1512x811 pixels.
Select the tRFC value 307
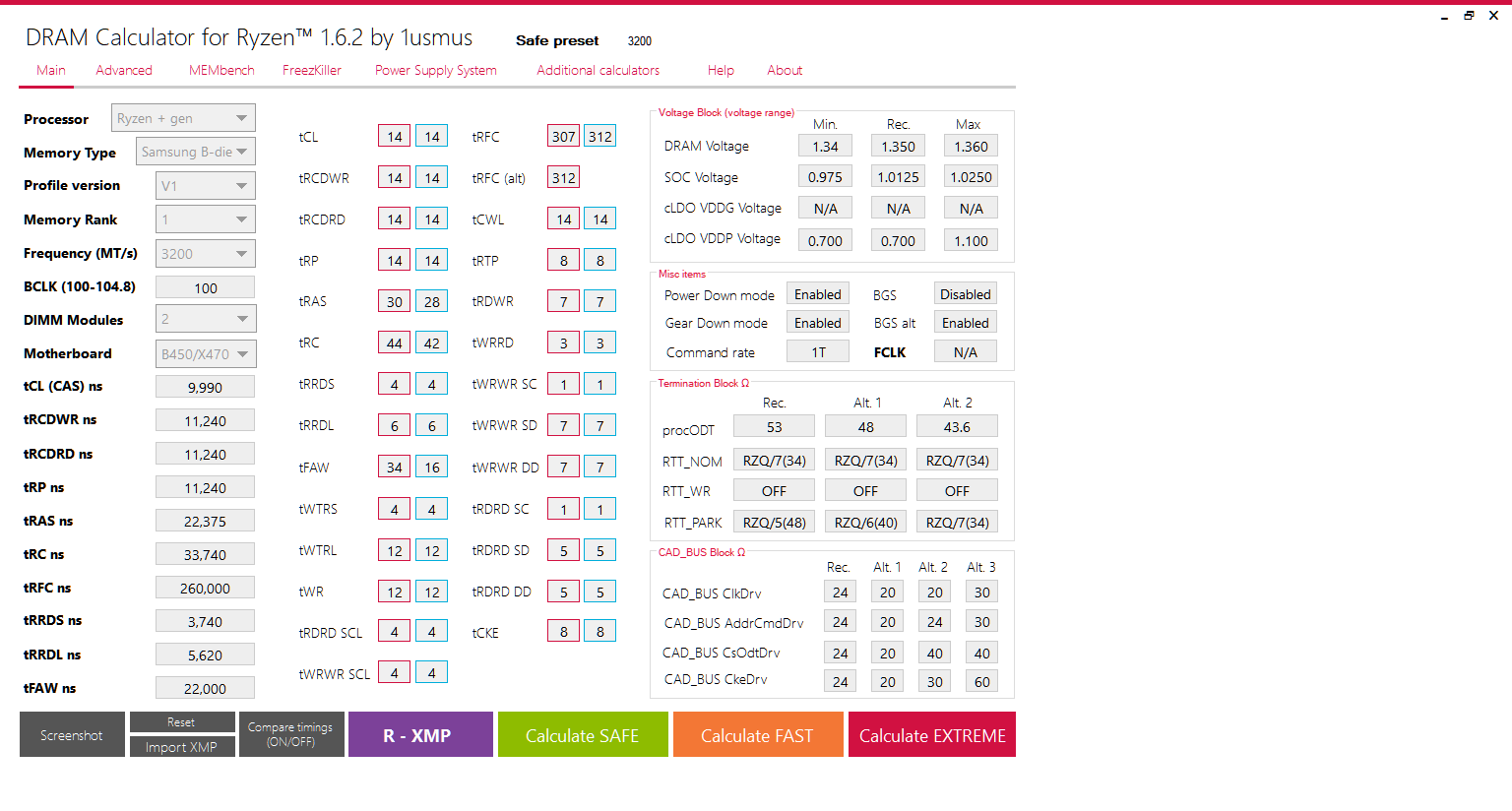[564, 136]
